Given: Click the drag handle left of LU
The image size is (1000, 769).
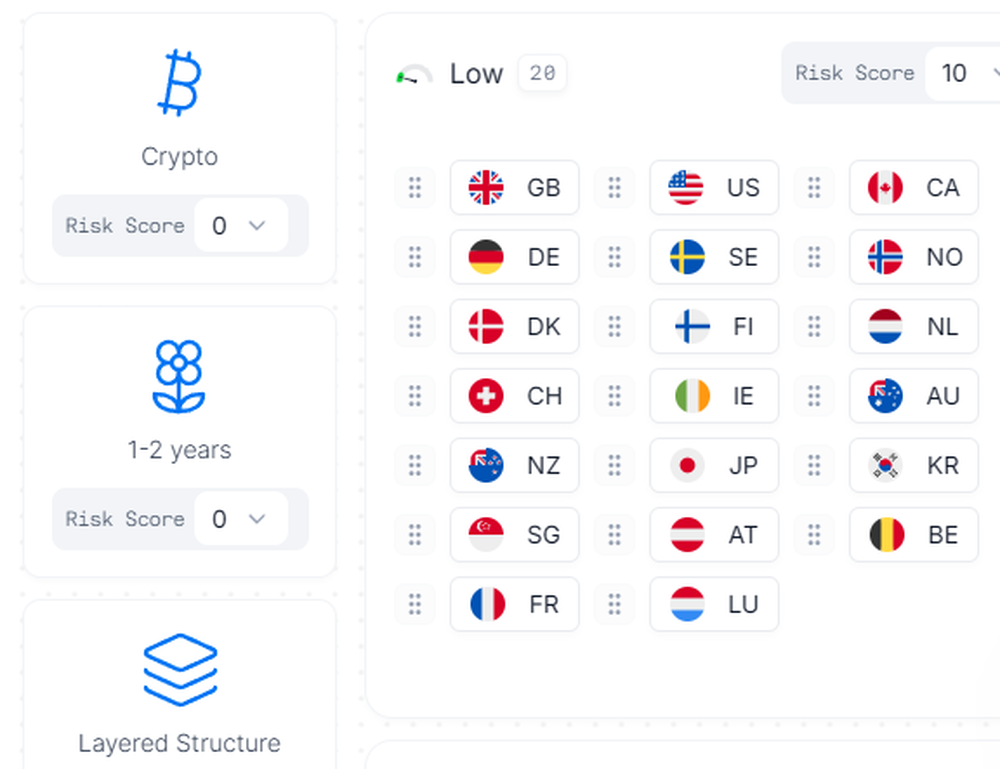Looking at the screenshot, I should (x=615, y=604).
